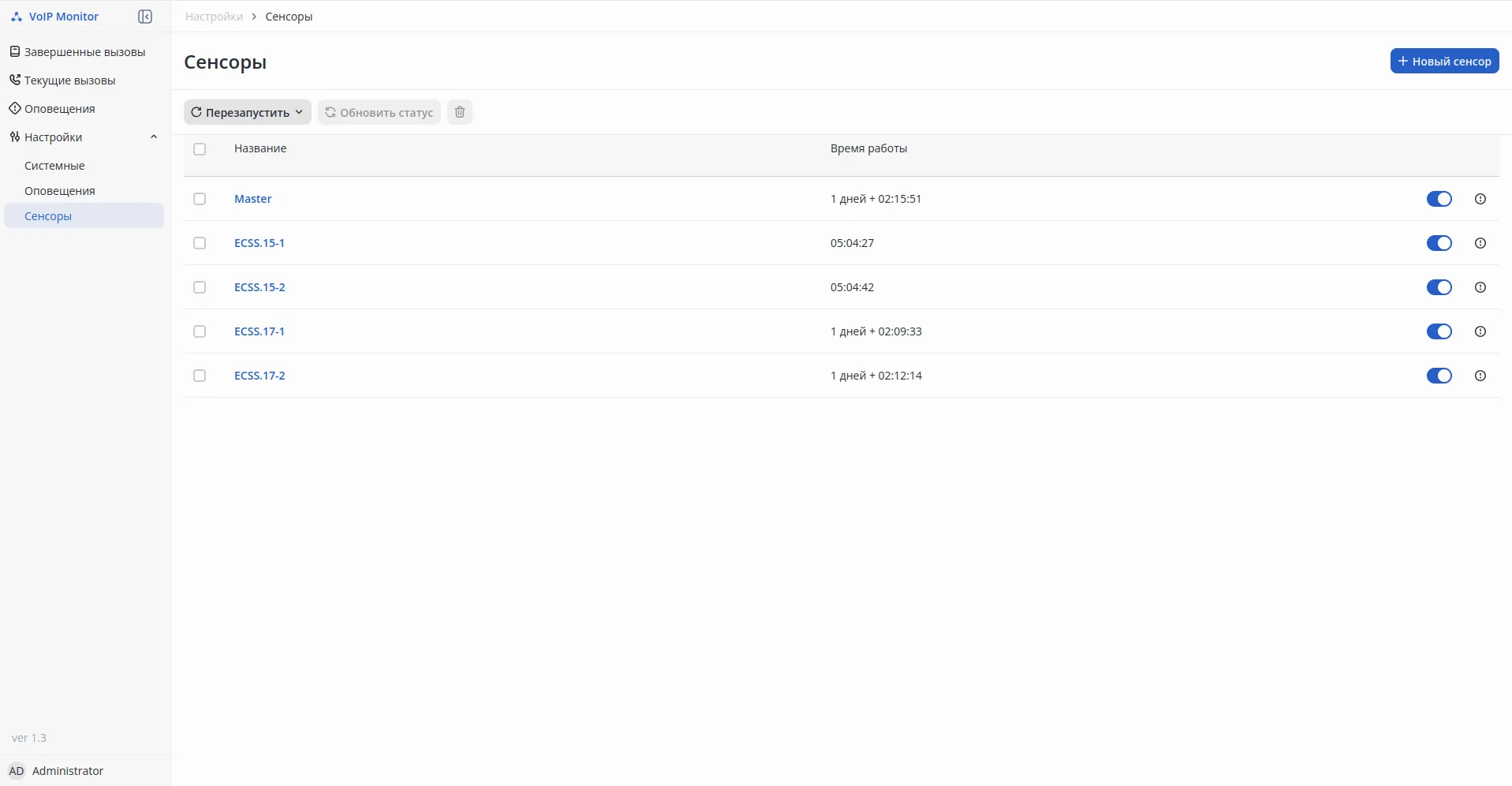This screenshot has height=786, width=1512.
Task: Check the select-all checkbox in the table header
Action: [x=200, y=149]
